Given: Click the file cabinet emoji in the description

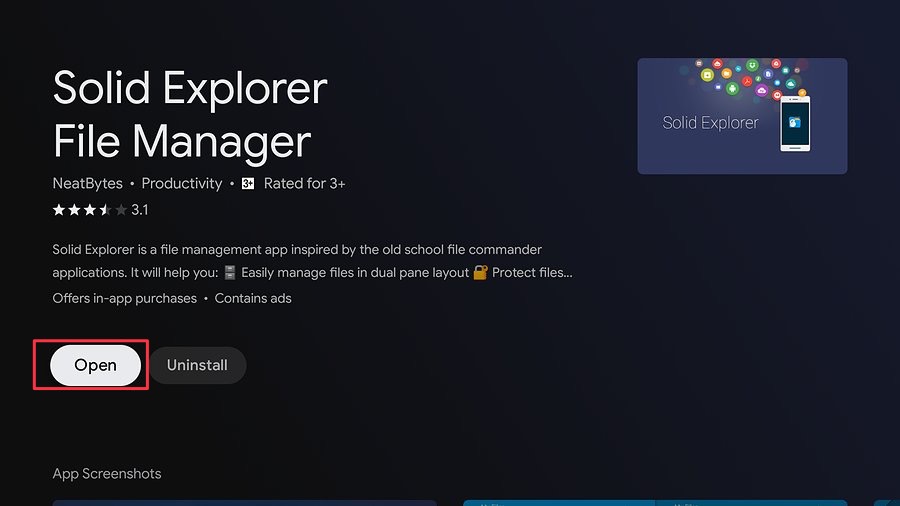Looking at the screenshot, I should point(230,273).
